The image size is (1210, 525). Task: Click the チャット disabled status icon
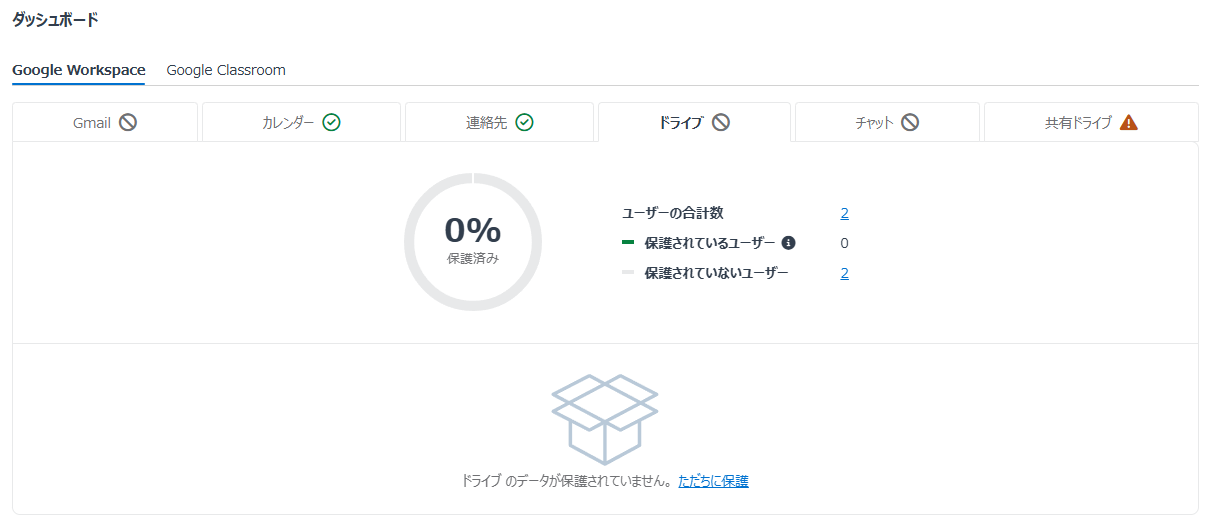pos(910,122)
